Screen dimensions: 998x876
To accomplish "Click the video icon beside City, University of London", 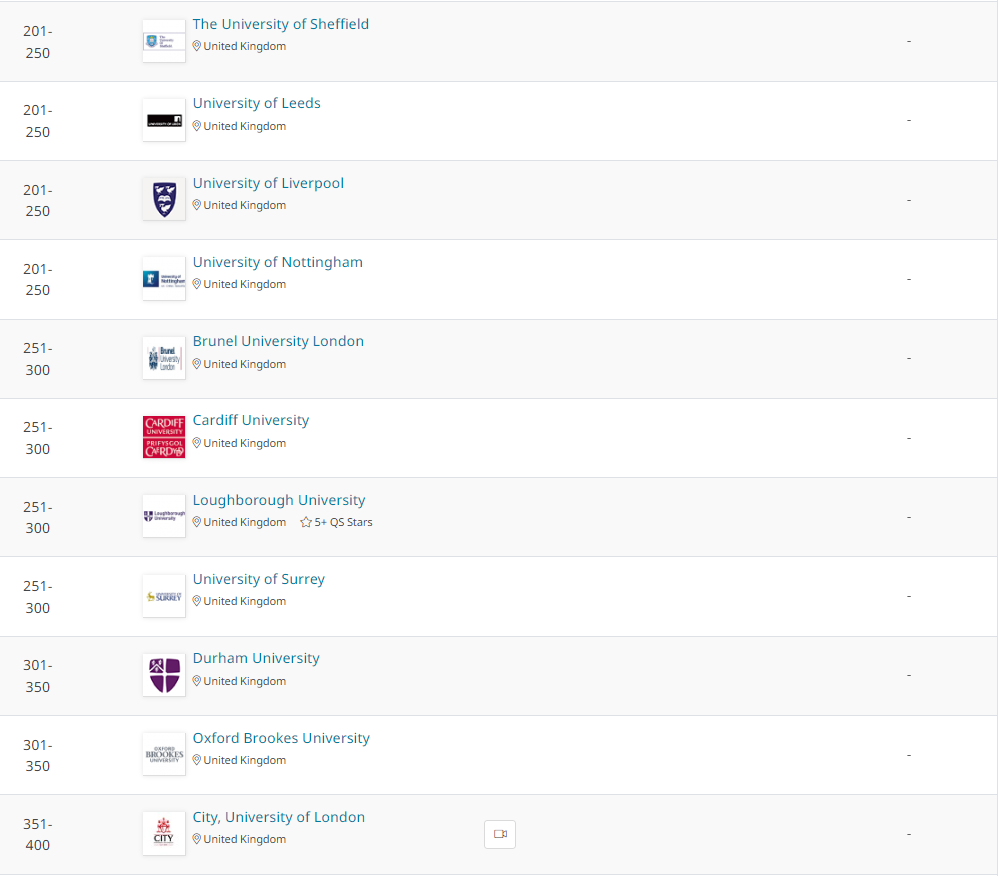I will pyautogui.click(x=500, y=834).
